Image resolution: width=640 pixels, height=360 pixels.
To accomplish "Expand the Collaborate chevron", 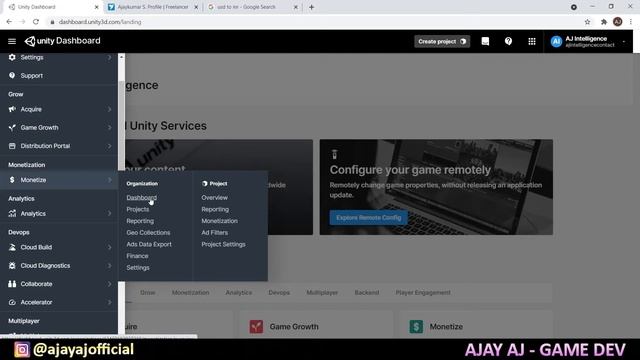I will 109,284.
